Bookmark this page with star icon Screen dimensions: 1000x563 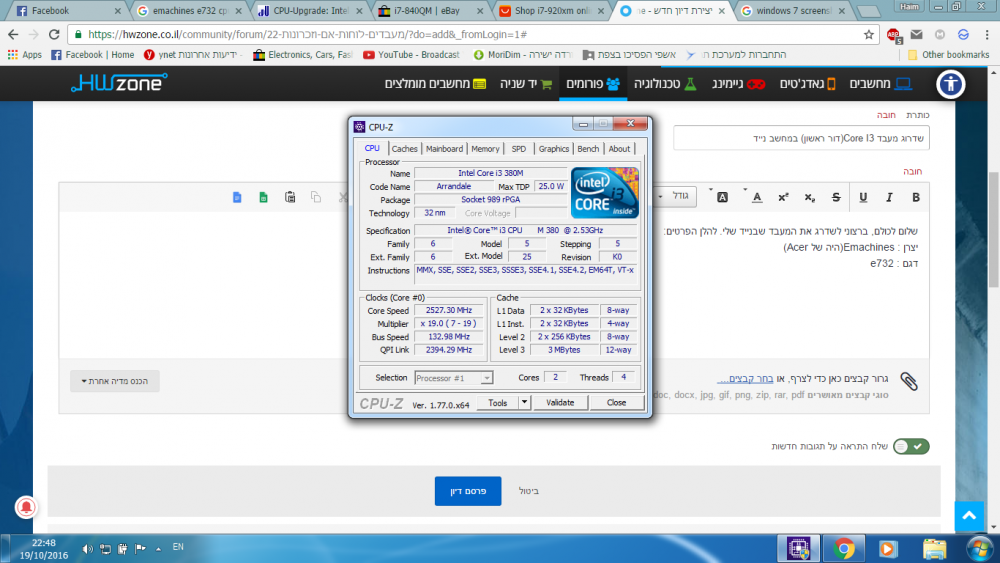[869, 34]
